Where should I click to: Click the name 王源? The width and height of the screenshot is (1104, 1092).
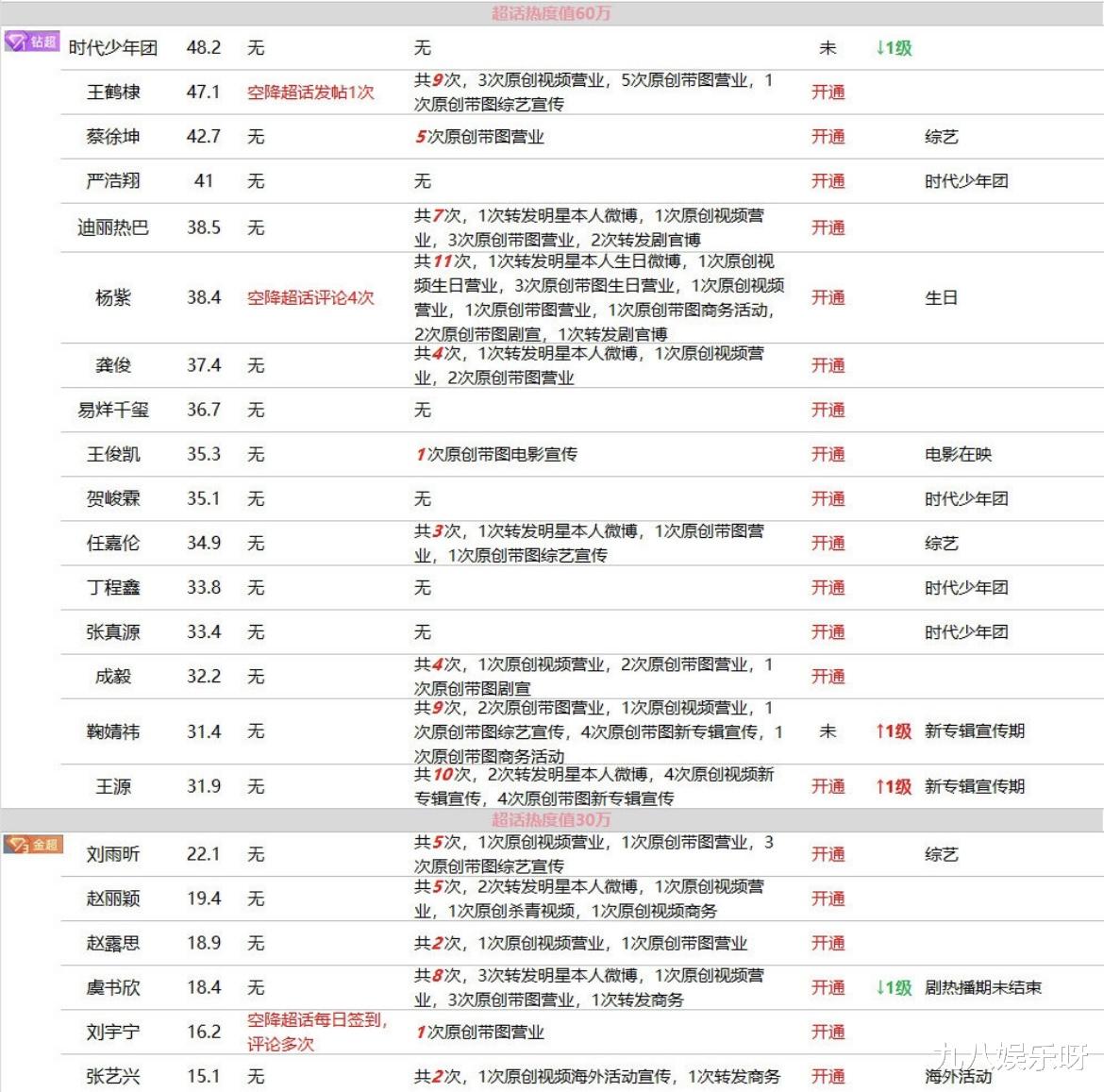pyautogui.click(x=112, y=786)
